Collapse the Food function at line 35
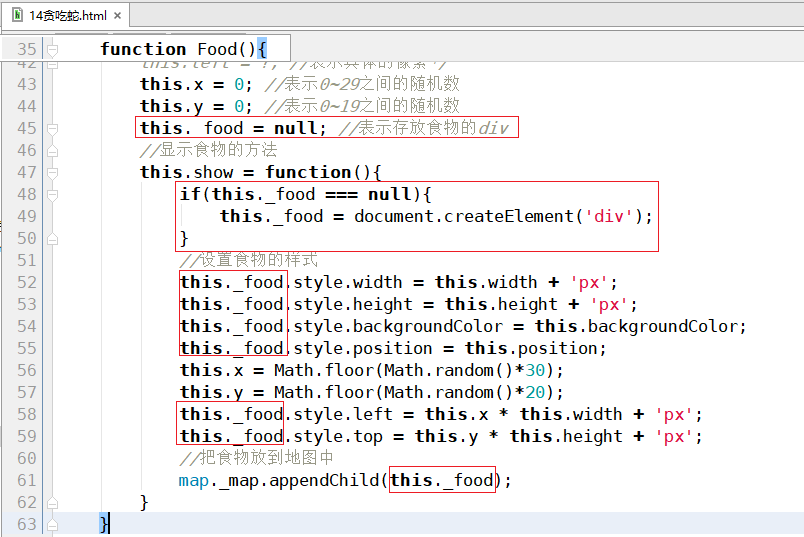This screenshot has width=804, height=537. [50, 49]
